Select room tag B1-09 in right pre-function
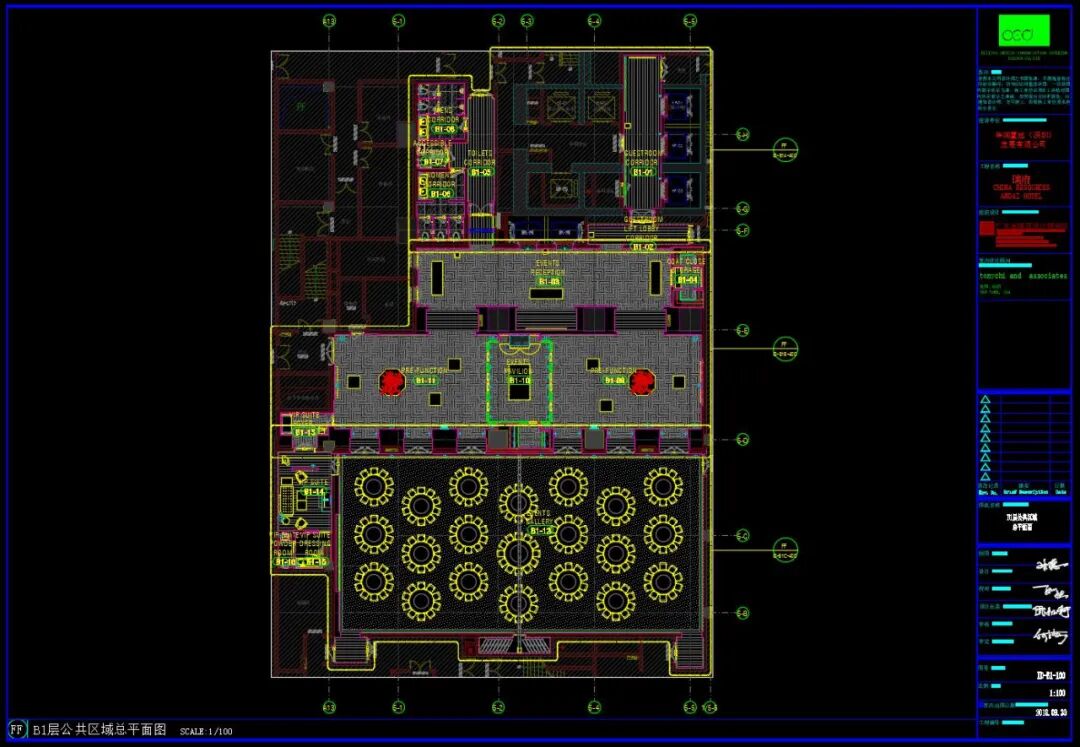Viewport: 1080px width, 747px height. [614, 380]
